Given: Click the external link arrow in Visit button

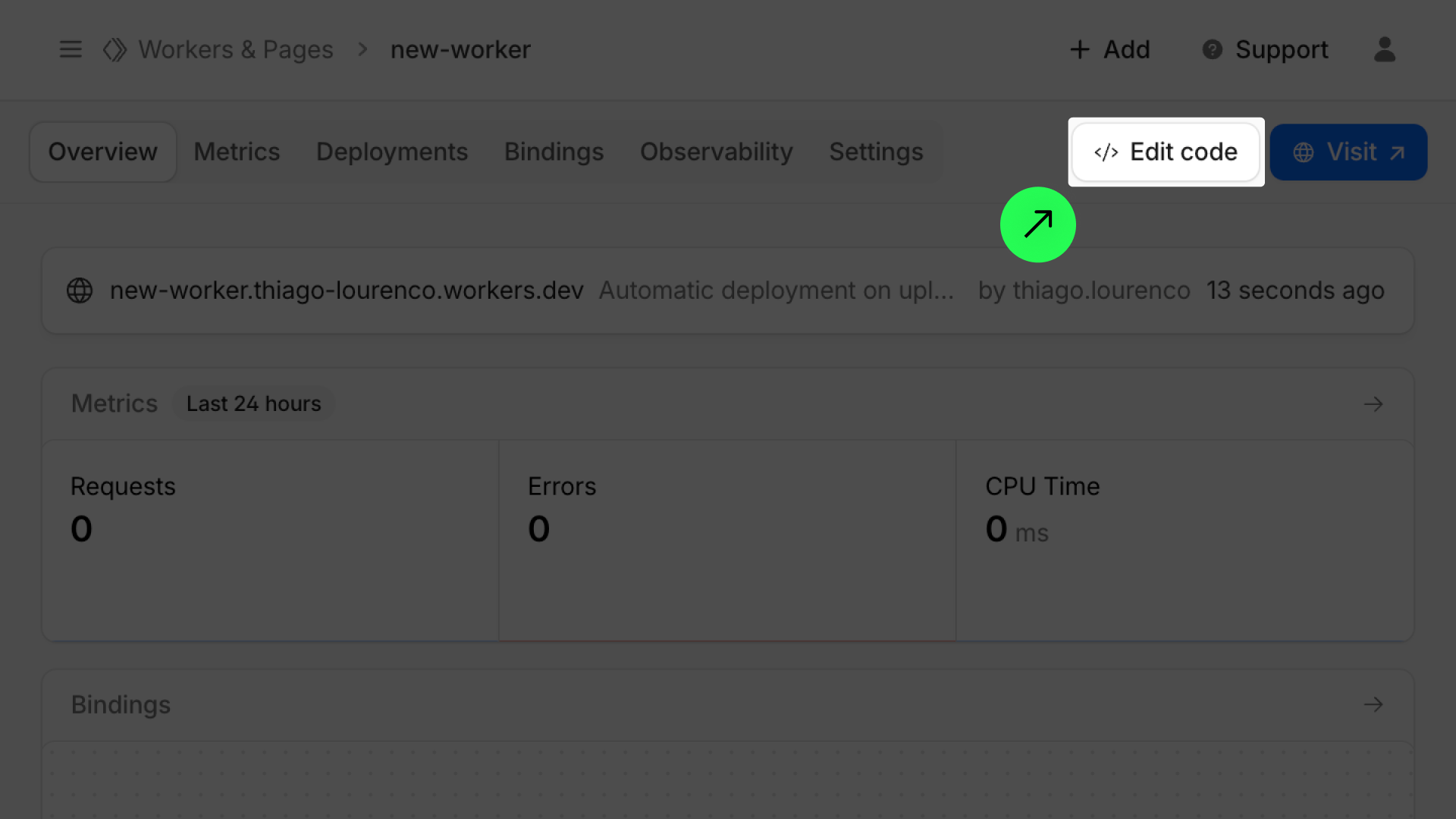Looking at the screenshot, I should coord(1398,152).
